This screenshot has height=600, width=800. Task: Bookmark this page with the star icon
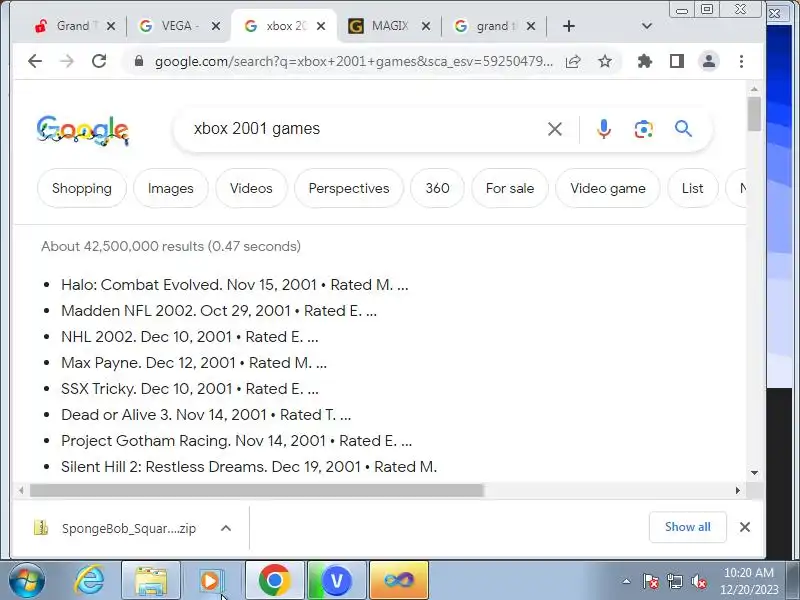(605, 61)
